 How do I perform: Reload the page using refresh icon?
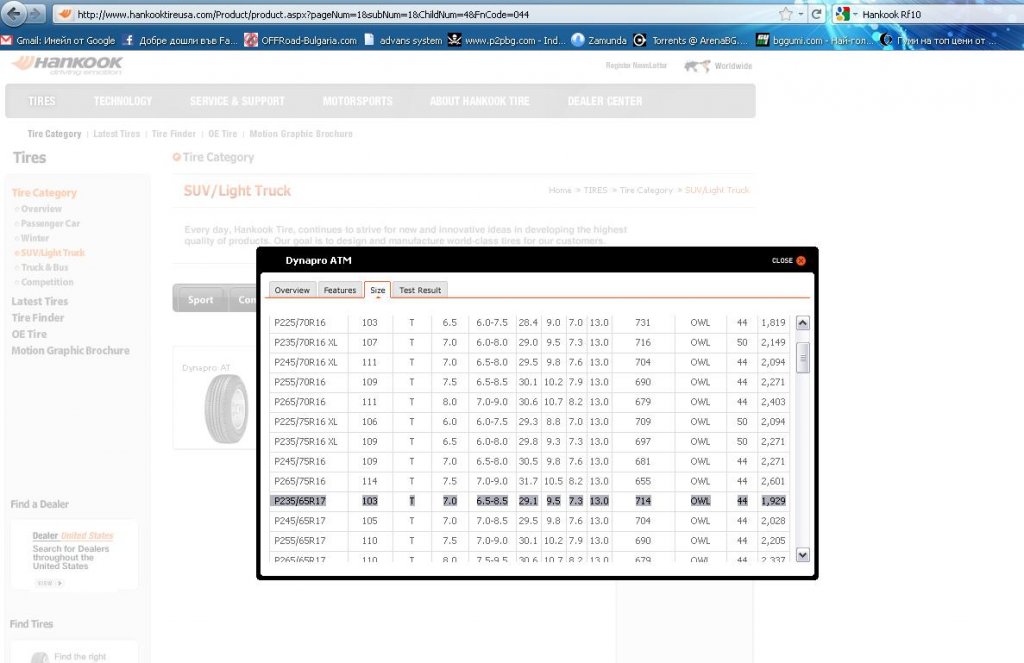(816, 14)
